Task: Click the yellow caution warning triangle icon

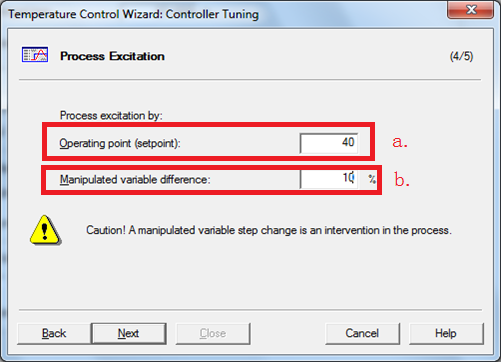Action: pos(45,230)
